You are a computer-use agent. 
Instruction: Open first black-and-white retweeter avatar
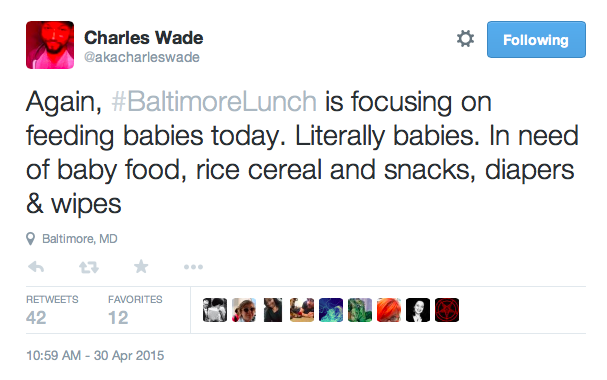click(x=215, y=310)
